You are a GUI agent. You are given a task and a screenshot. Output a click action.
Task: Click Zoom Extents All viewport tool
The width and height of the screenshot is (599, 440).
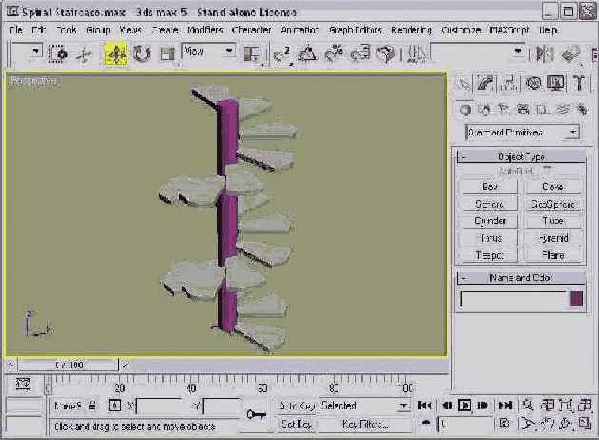(x=584, y=405)
